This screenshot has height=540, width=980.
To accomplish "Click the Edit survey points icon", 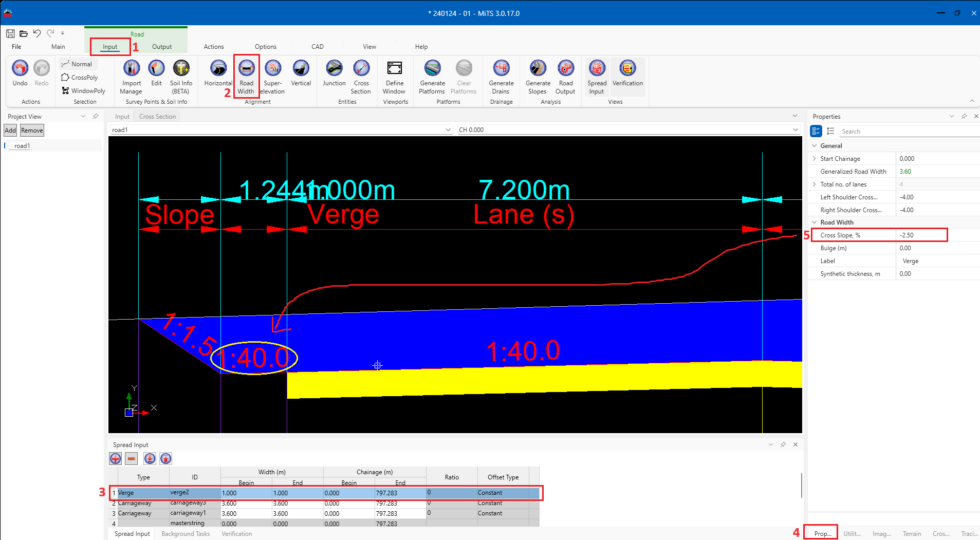I will pos(156,68).
